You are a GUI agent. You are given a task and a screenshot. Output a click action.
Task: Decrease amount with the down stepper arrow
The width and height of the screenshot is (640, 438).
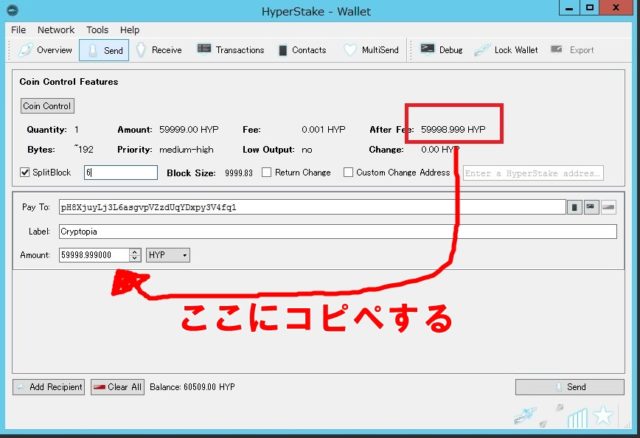[135, 258]
